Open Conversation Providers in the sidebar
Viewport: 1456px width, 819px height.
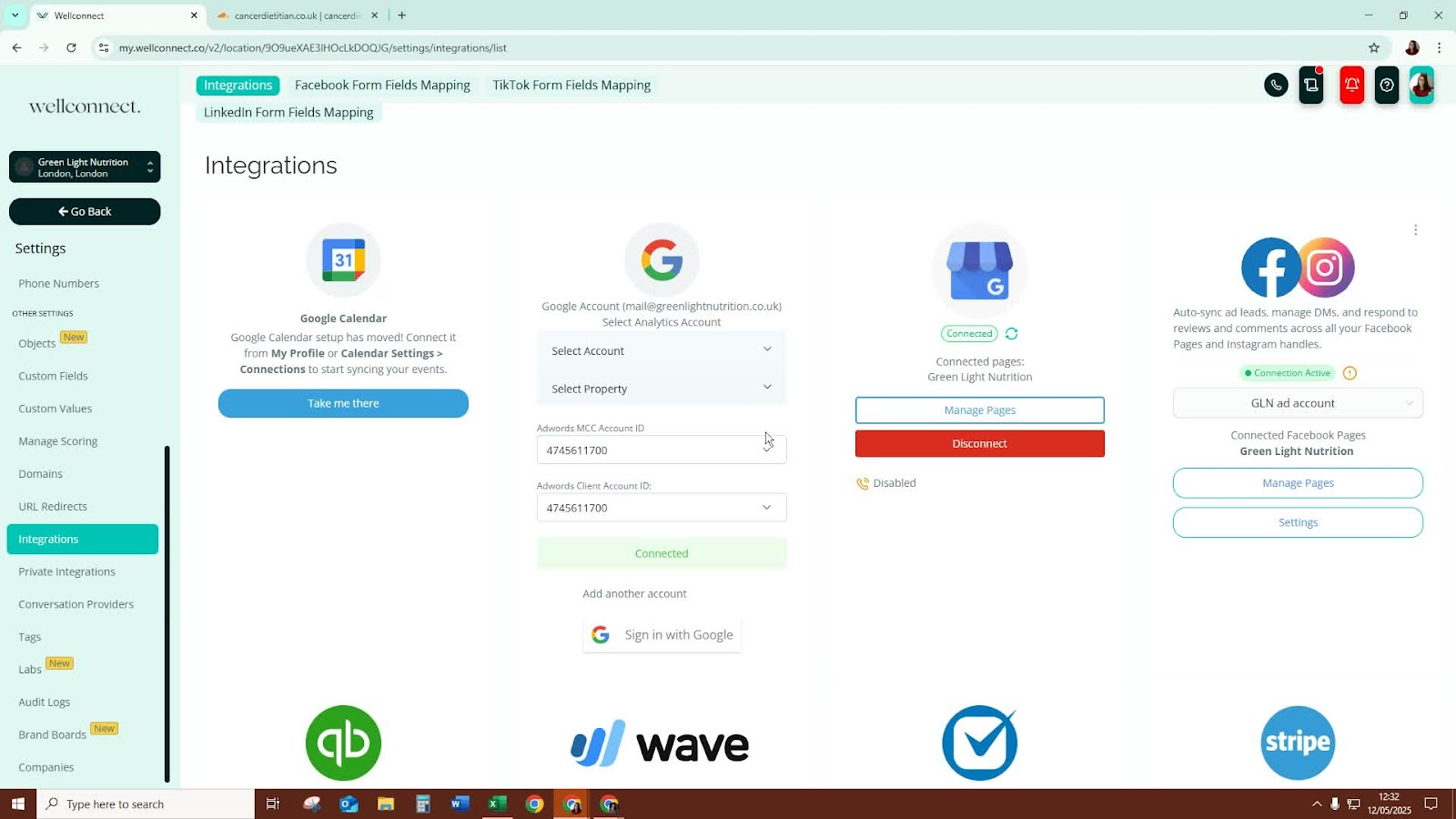pyautogui.click(x=76, y=604)
